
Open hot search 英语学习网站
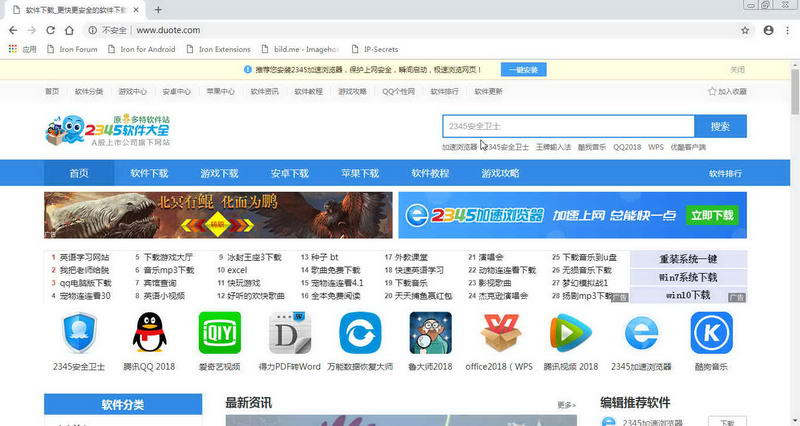[84, 257]
